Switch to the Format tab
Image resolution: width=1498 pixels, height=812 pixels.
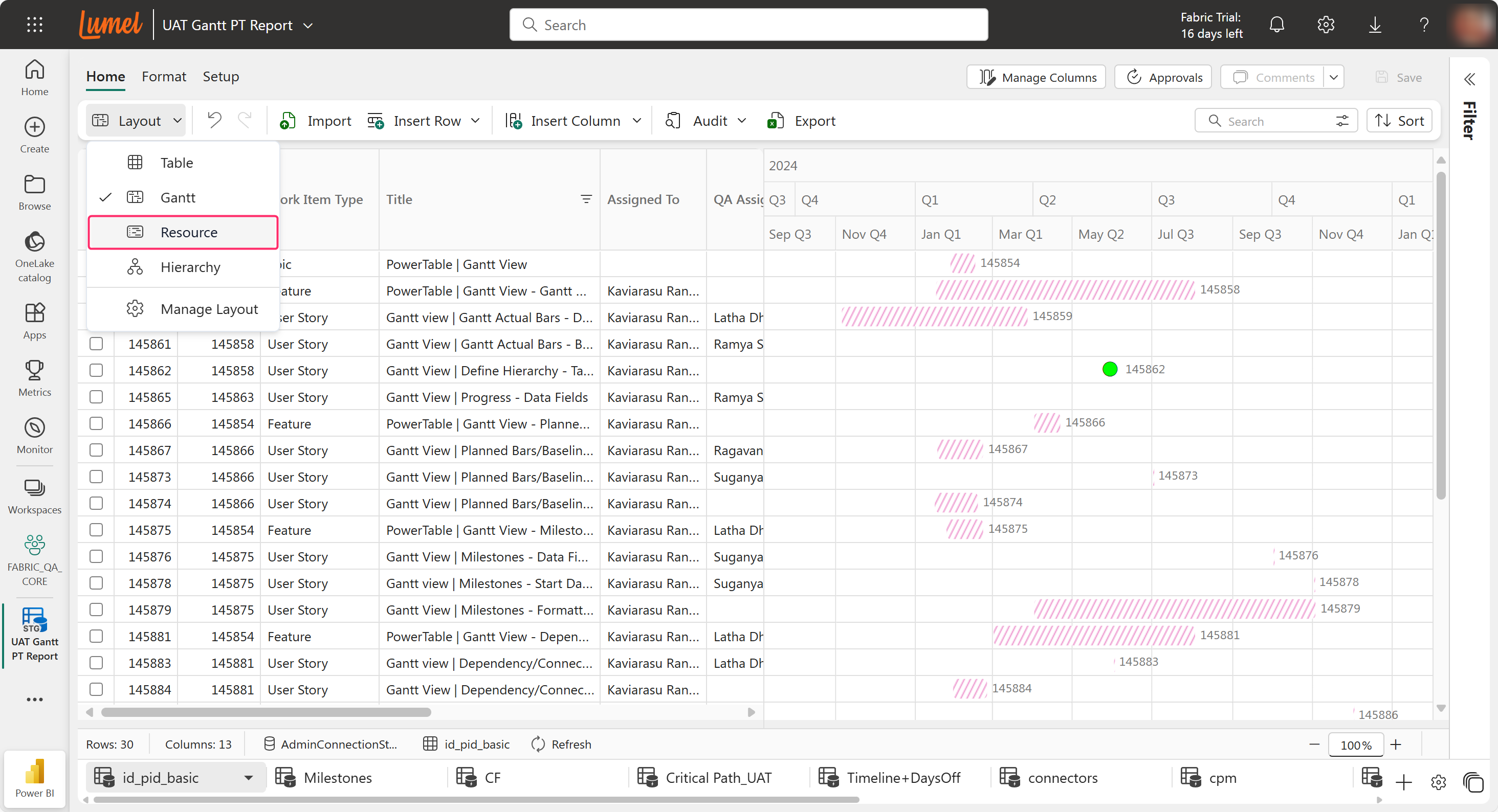(163, 77)
